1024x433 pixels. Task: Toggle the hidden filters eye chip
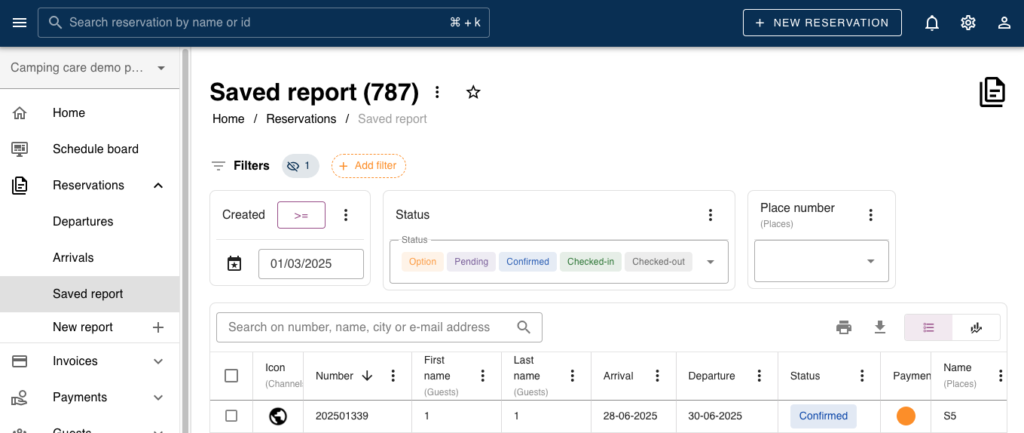click(298, 166)
